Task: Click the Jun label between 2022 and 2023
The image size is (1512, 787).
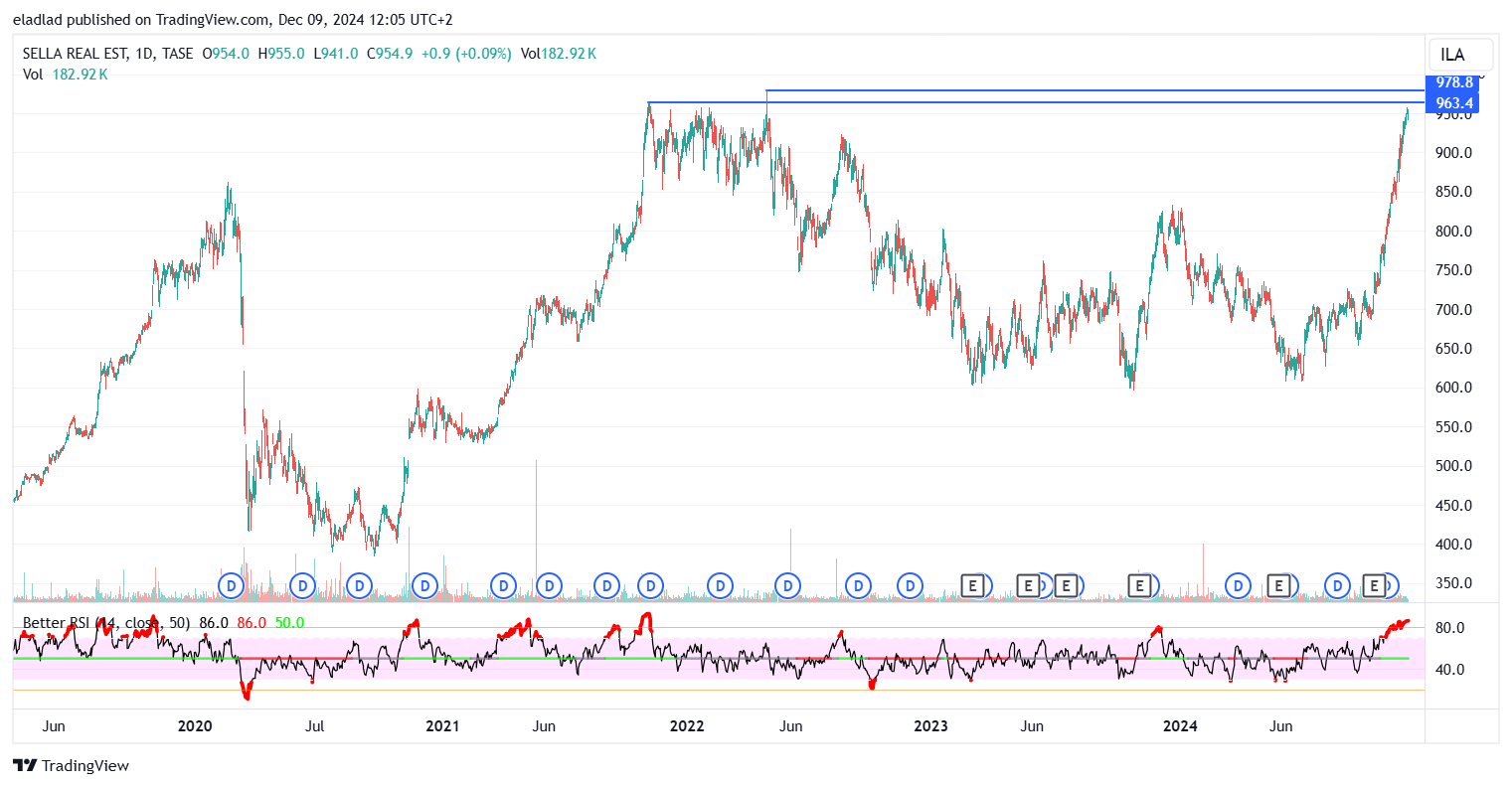Action: (791, 726)
